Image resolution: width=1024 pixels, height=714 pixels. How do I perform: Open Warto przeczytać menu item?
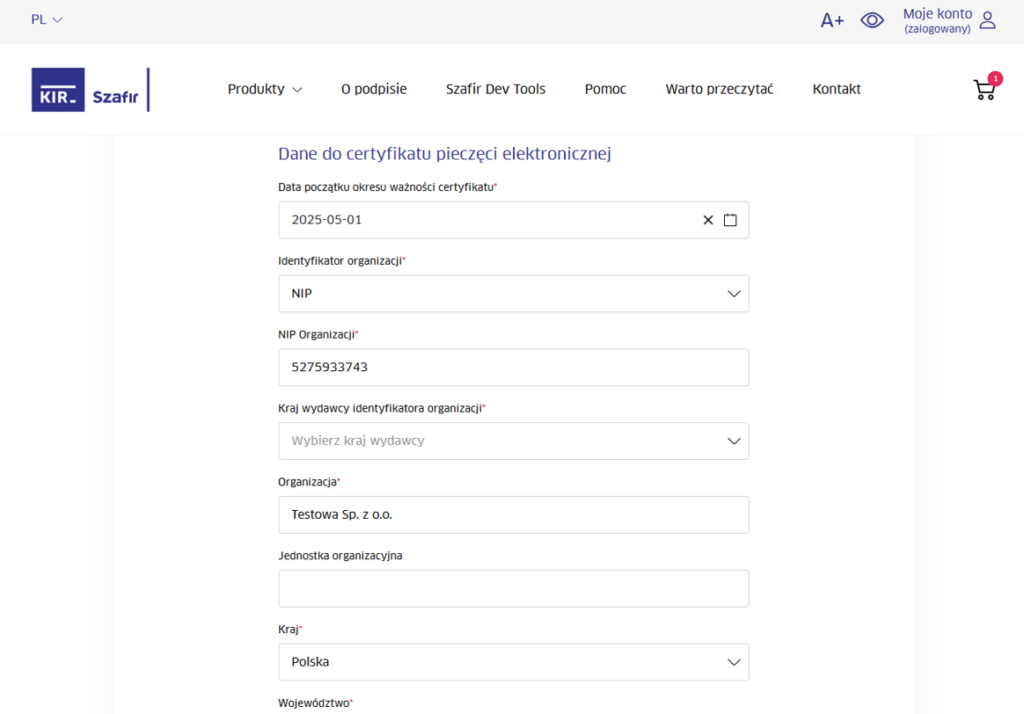(x=719, y=89)
